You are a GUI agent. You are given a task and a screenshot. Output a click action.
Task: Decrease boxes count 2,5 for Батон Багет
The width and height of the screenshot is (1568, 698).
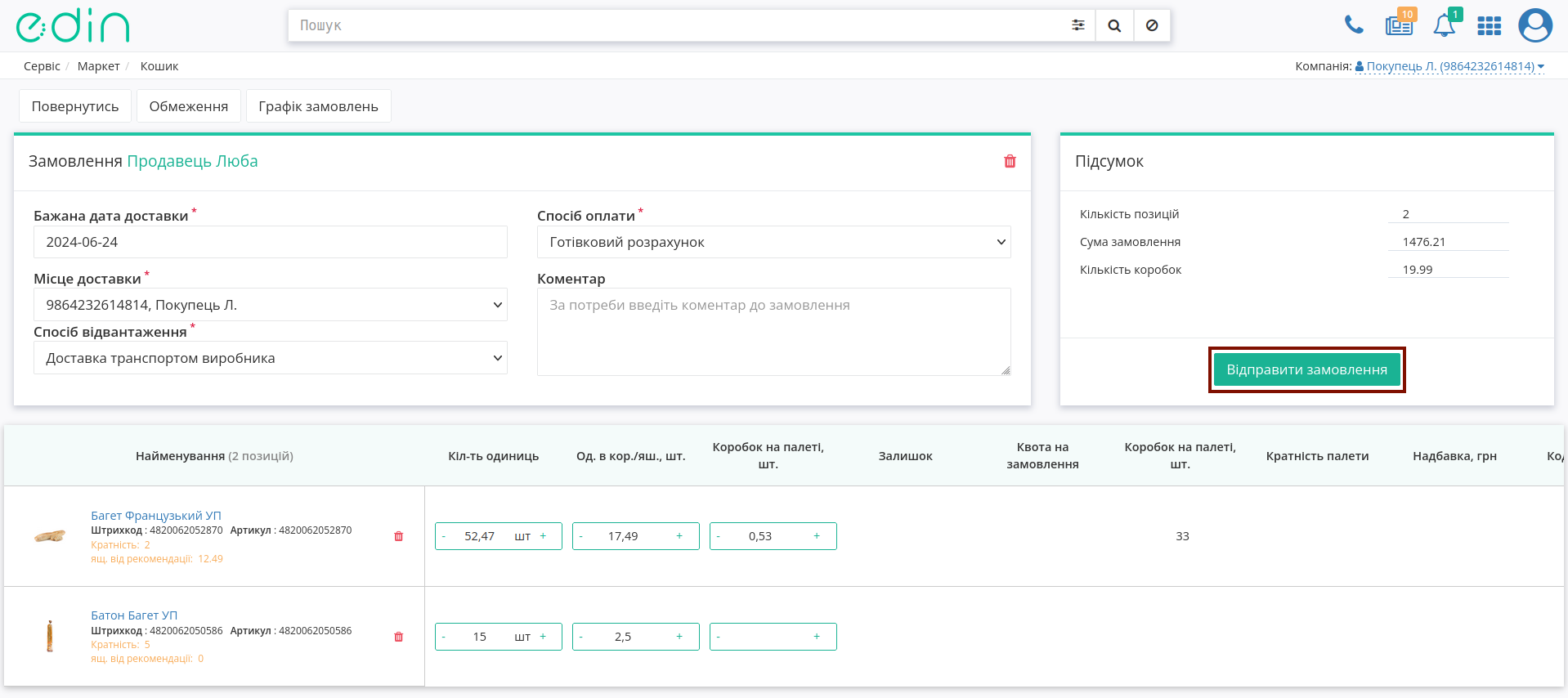581,637
